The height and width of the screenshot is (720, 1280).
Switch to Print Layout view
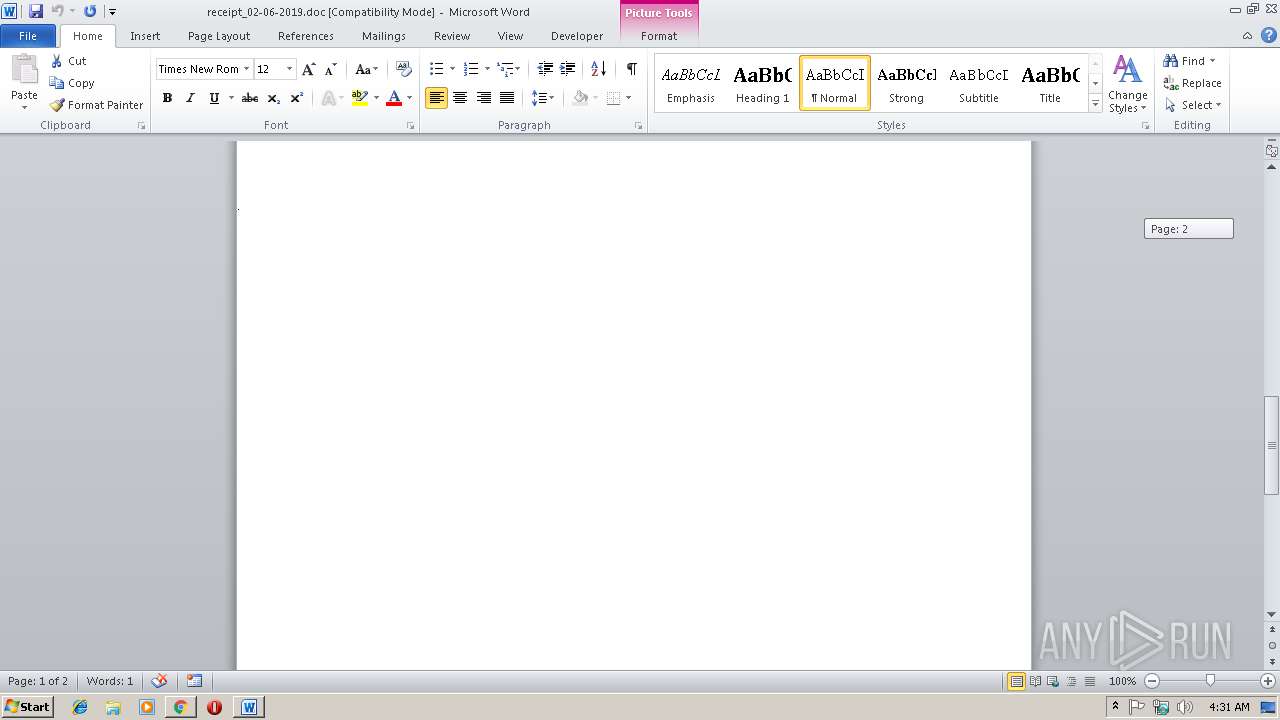point(1016,681)
